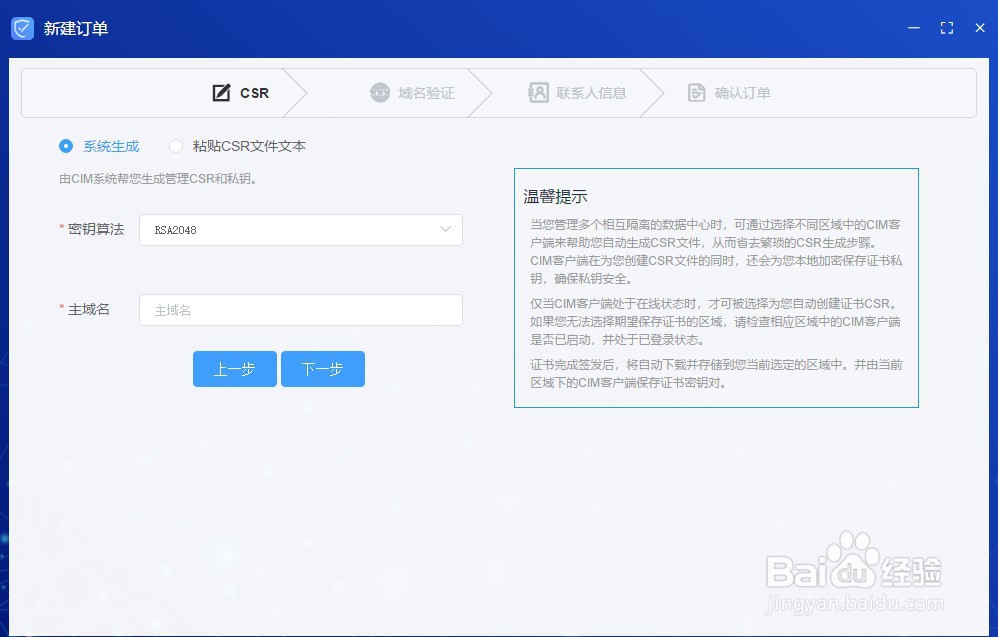Click the shield app logo icon
This screenshot has width=998, height=637.
(x=22, y=28)
